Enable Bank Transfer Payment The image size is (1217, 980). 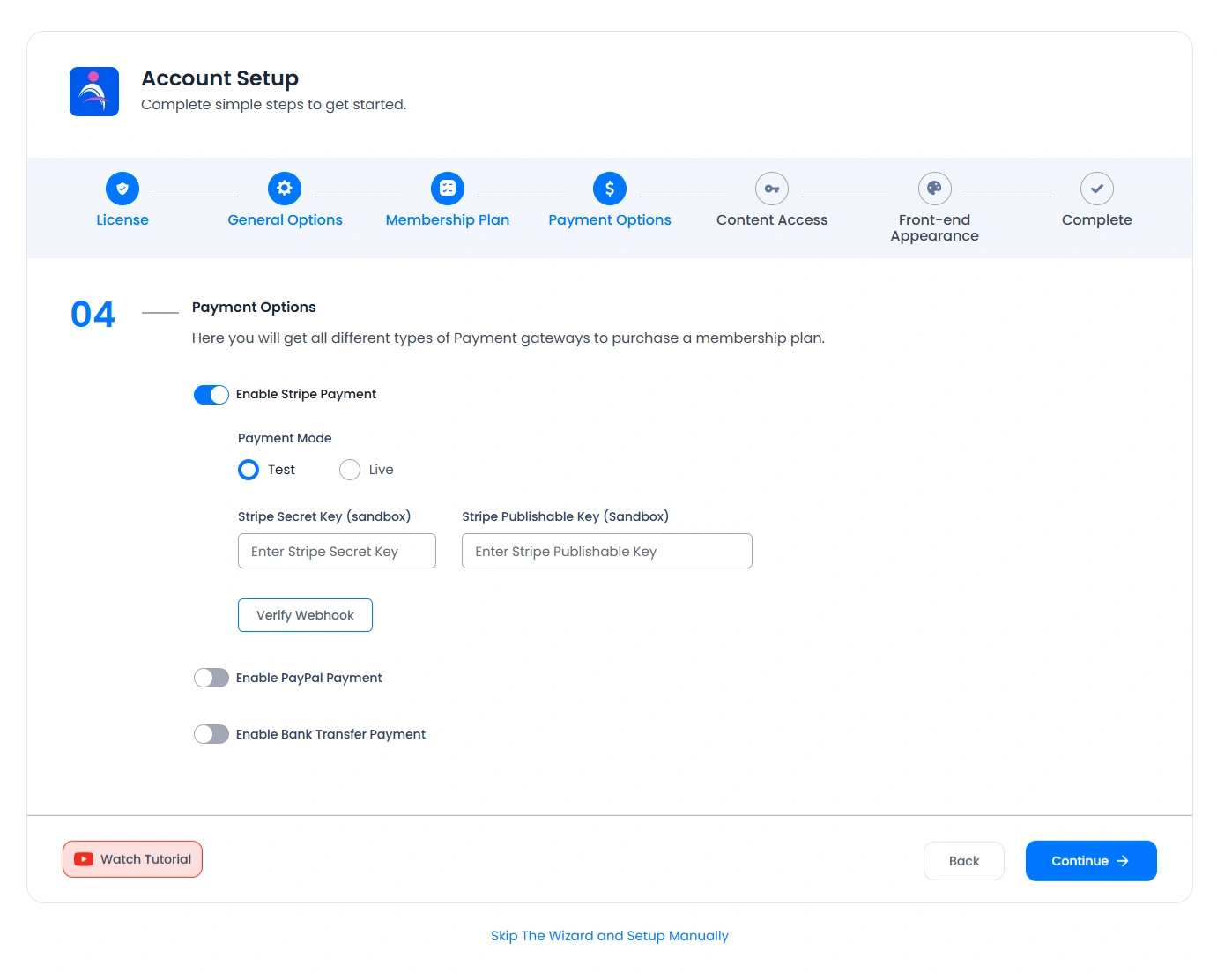coord(211,733)
